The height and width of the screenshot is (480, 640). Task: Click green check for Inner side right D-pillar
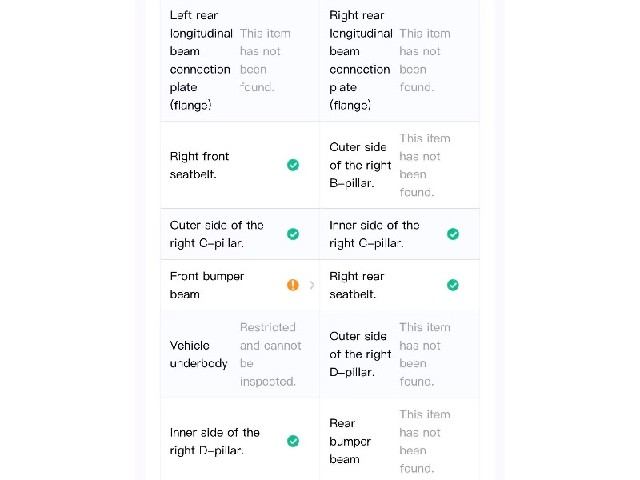pyautogui.click(x=293, y=441)
